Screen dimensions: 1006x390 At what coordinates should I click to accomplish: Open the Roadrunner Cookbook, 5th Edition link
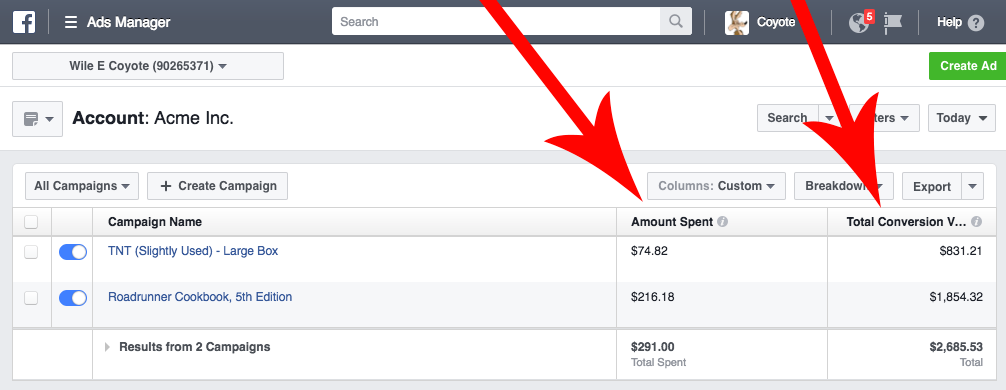click(200, 297)
